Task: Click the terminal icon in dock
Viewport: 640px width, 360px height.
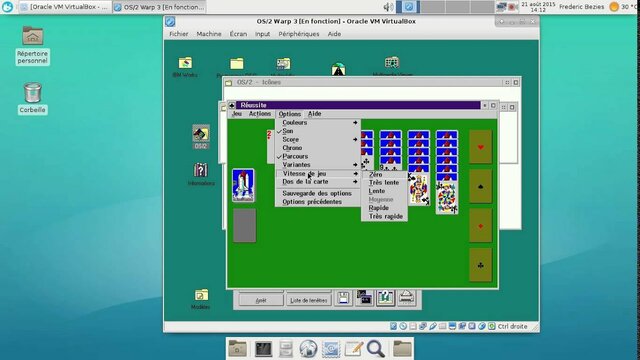Action: point(263,349)
